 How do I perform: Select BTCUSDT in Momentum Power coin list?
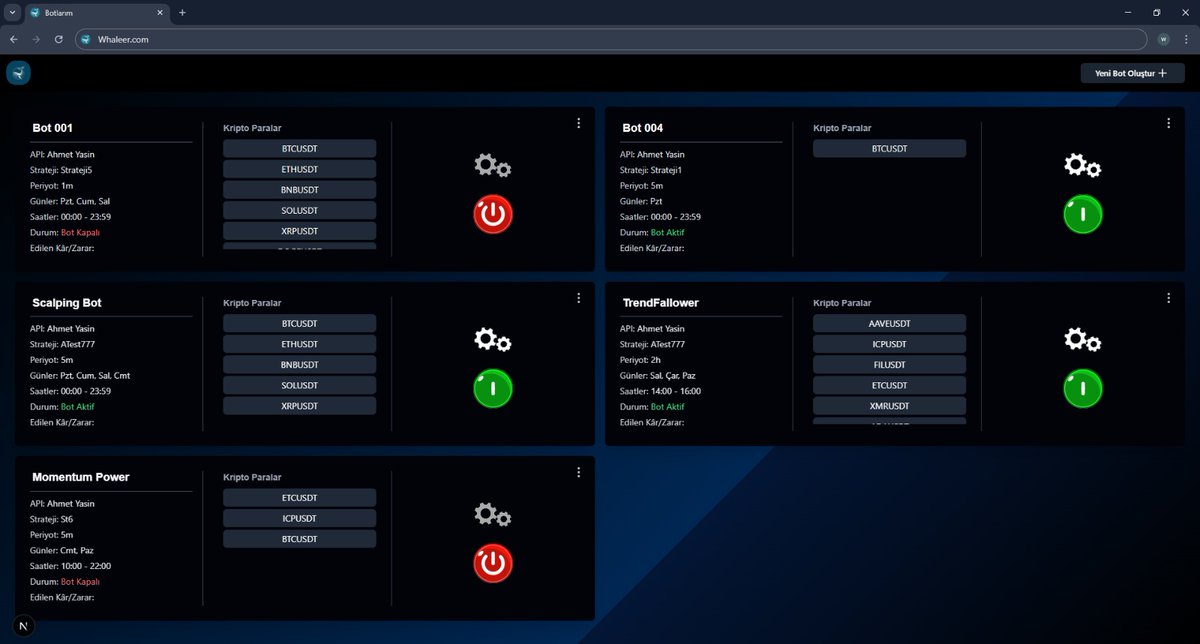[x=300, y=539]
